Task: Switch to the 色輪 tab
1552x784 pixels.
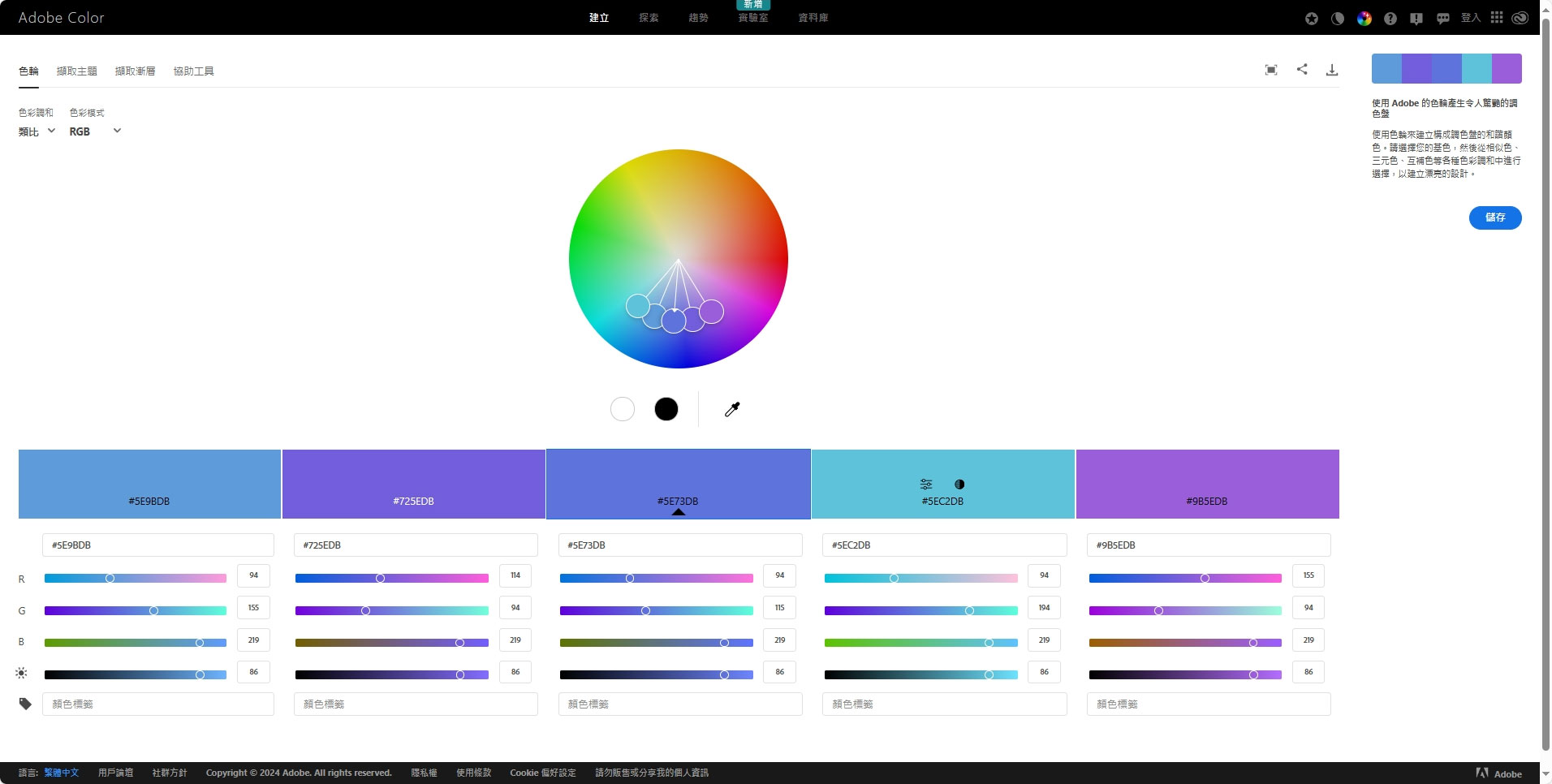Action: click(x=28, y=71)
